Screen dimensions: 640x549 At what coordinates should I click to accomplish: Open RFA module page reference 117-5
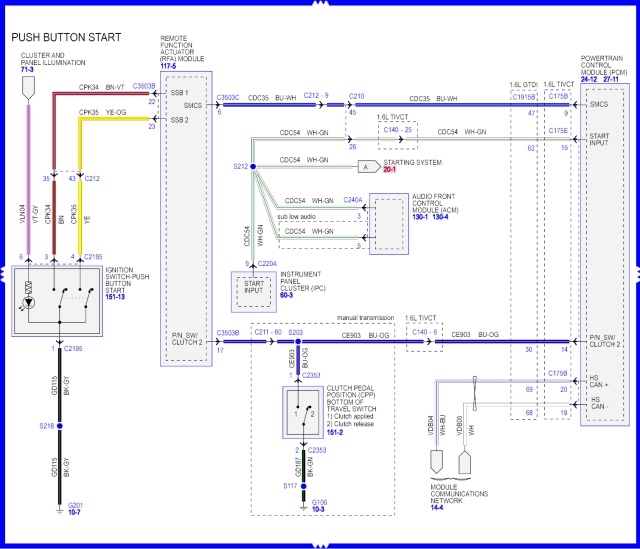tap(168, 67)
